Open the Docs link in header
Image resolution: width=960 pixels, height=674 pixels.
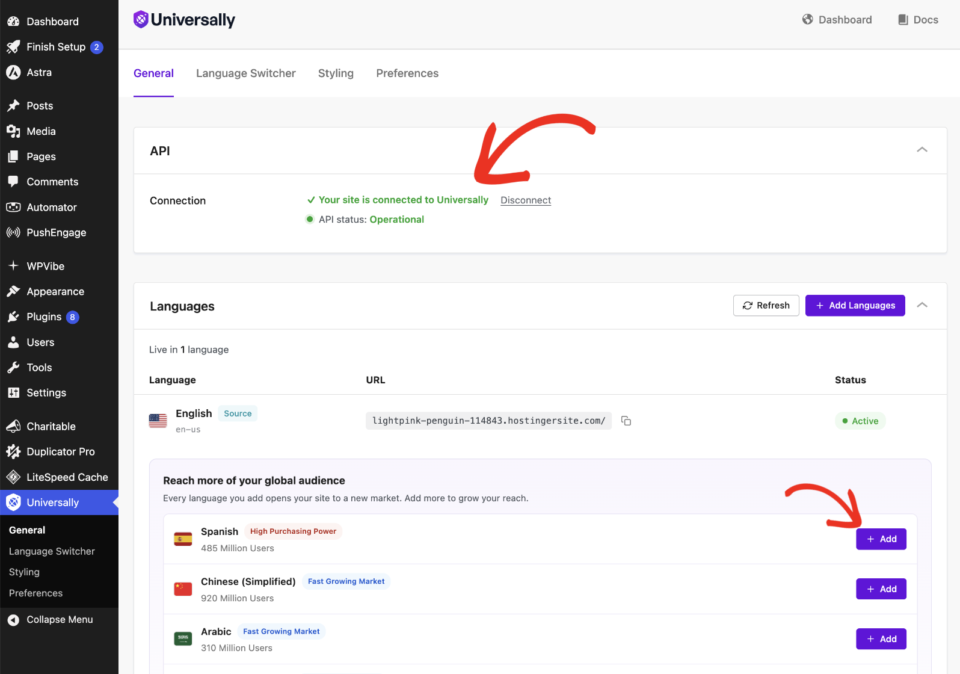[x=918, y=20]
